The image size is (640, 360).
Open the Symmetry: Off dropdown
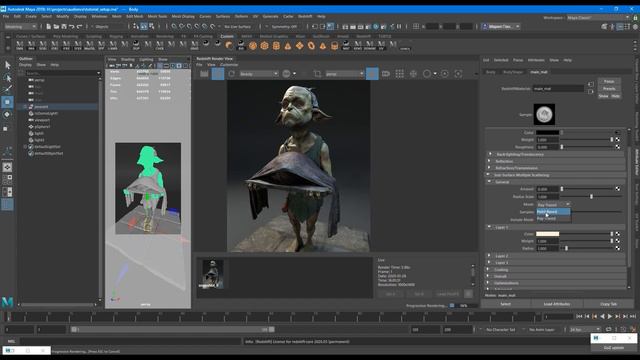(x=284, y=27)
